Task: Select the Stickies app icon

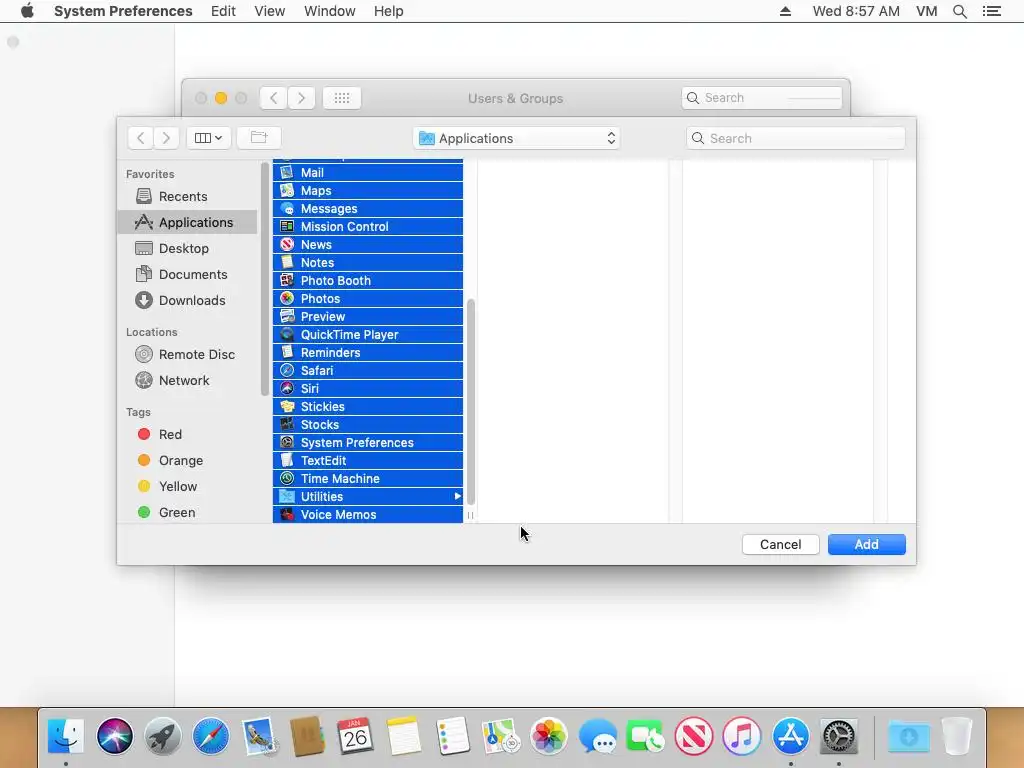Action: (287, 406)
